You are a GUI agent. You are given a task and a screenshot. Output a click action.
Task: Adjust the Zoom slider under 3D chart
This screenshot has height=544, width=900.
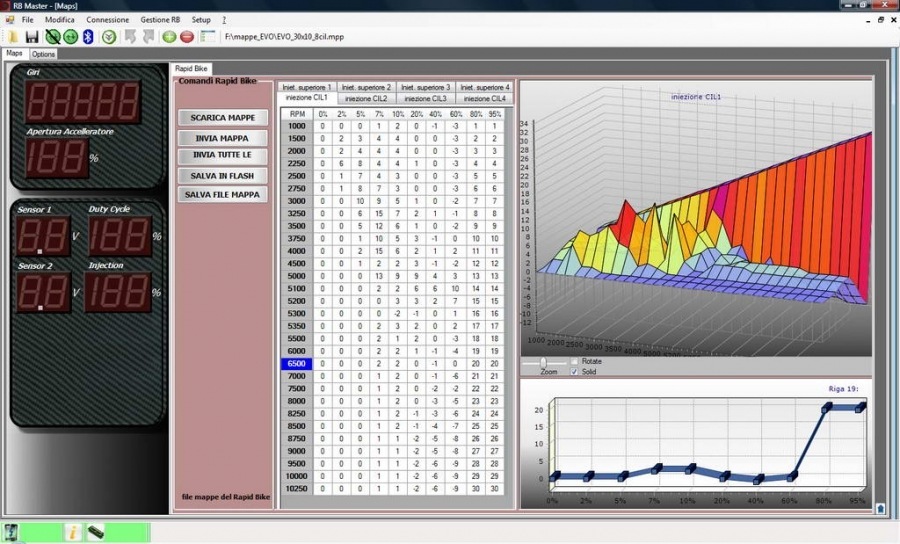tap(543, 362)
